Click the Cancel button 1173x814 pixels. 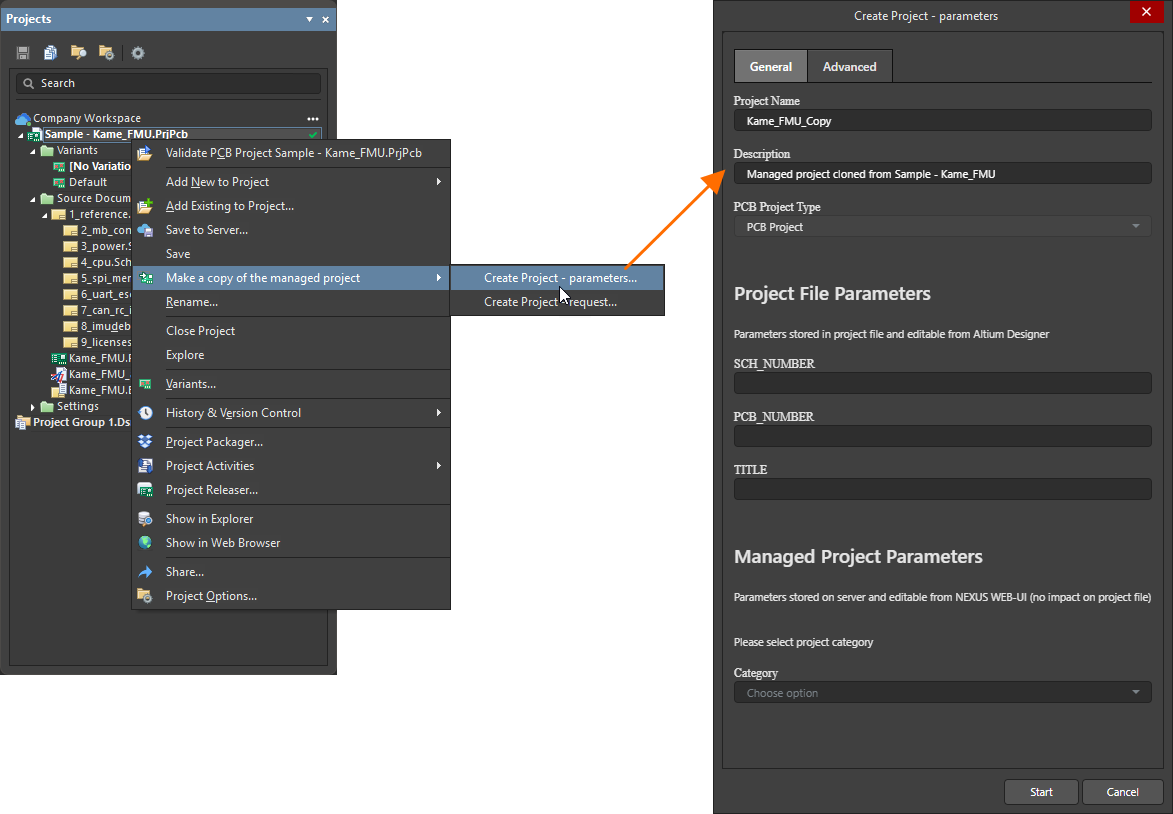(x=1122, y=792)
